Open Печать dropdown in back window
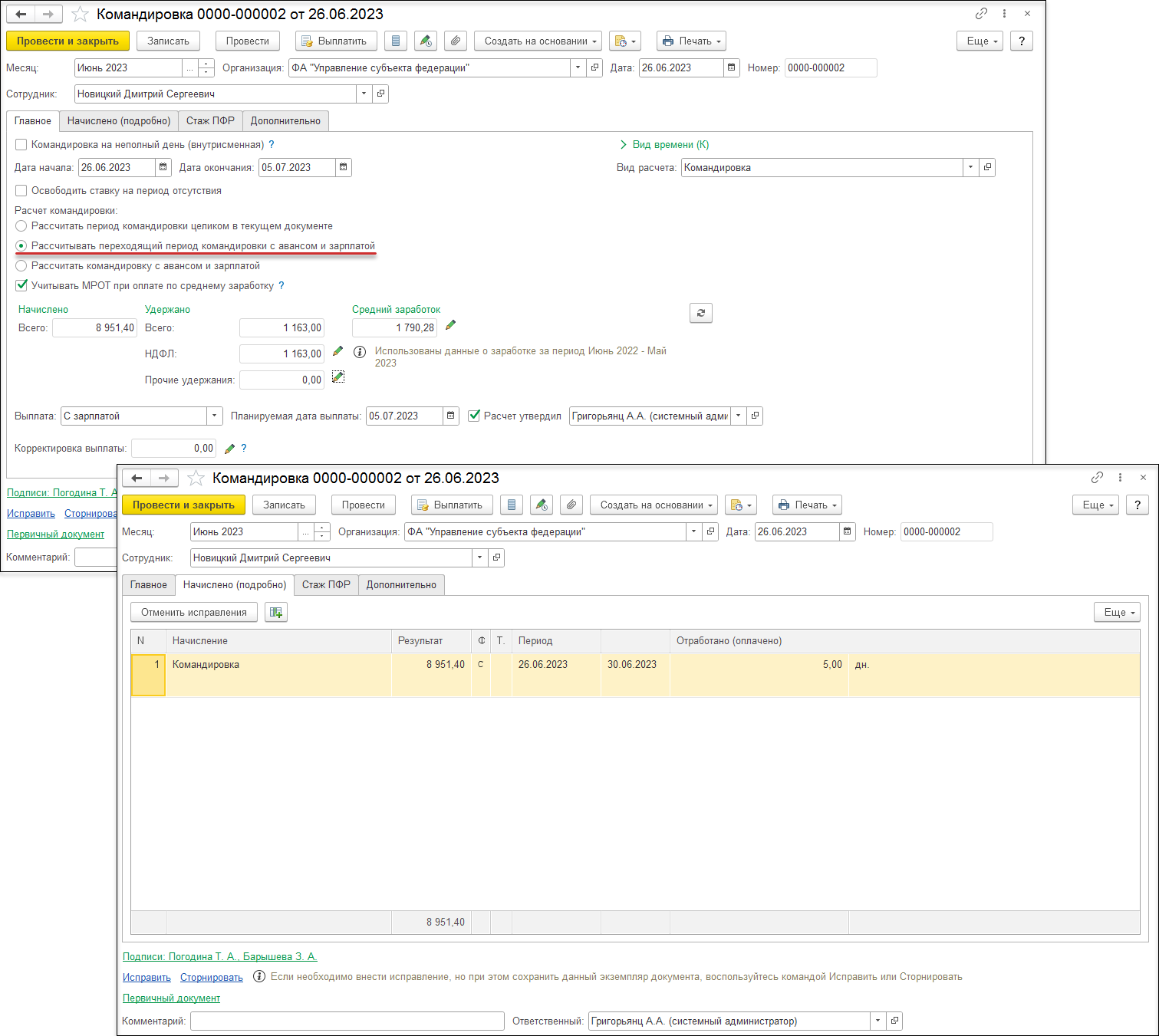This screenshot has width=1159, height=1036. click(691, 41)
